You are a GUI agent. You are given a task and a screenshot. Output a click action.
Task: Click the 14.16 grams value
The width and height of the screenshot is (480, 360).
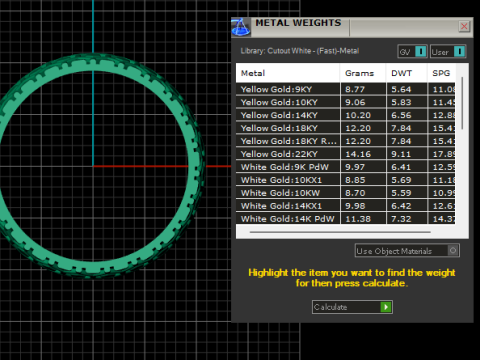tap(358, 154)
